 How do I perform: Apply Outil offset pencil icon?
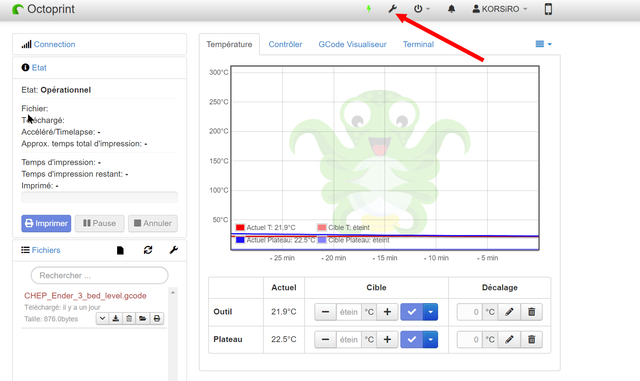click(x=509, y=312)
